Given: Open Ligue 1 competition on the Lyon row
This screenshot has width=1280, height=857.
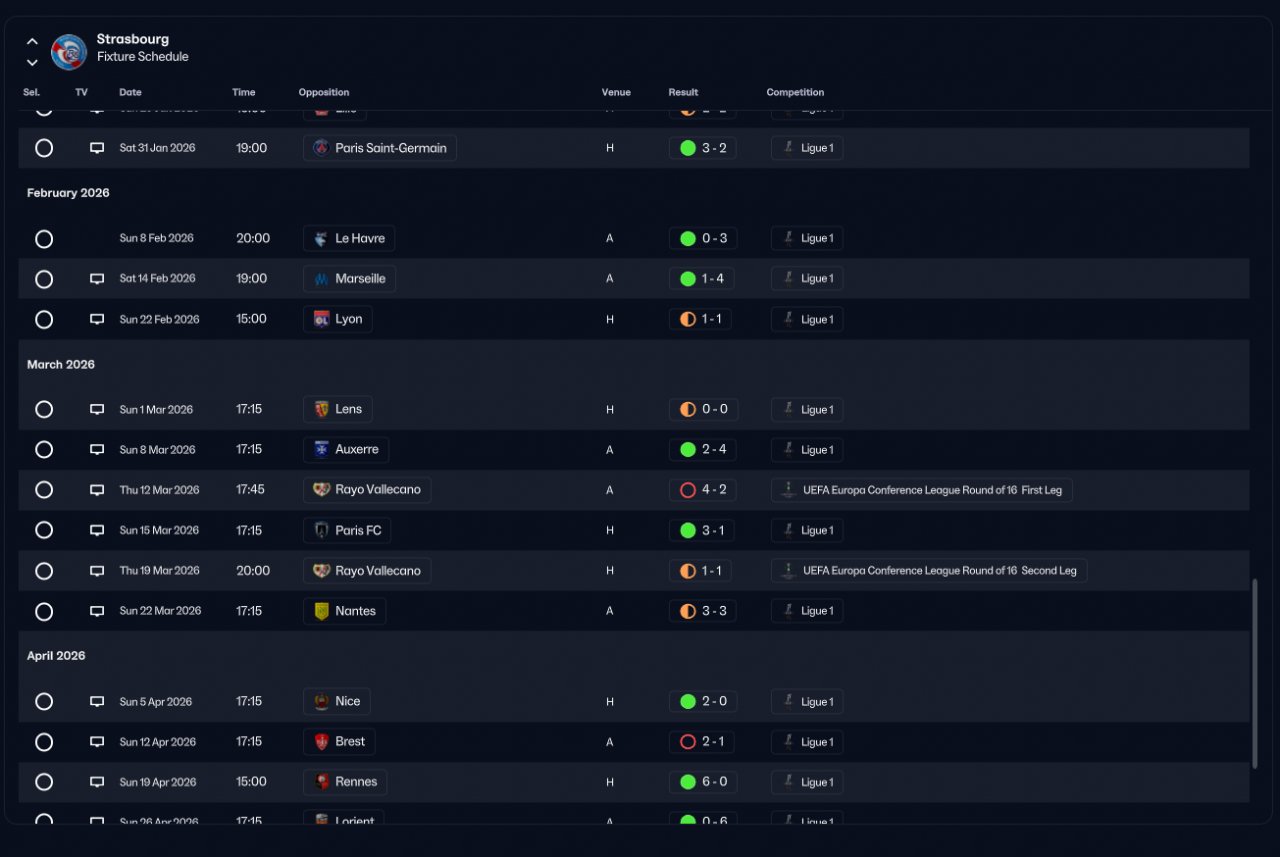Looking at the screenshot, I should pyautogui.click(x=807, y=320).
